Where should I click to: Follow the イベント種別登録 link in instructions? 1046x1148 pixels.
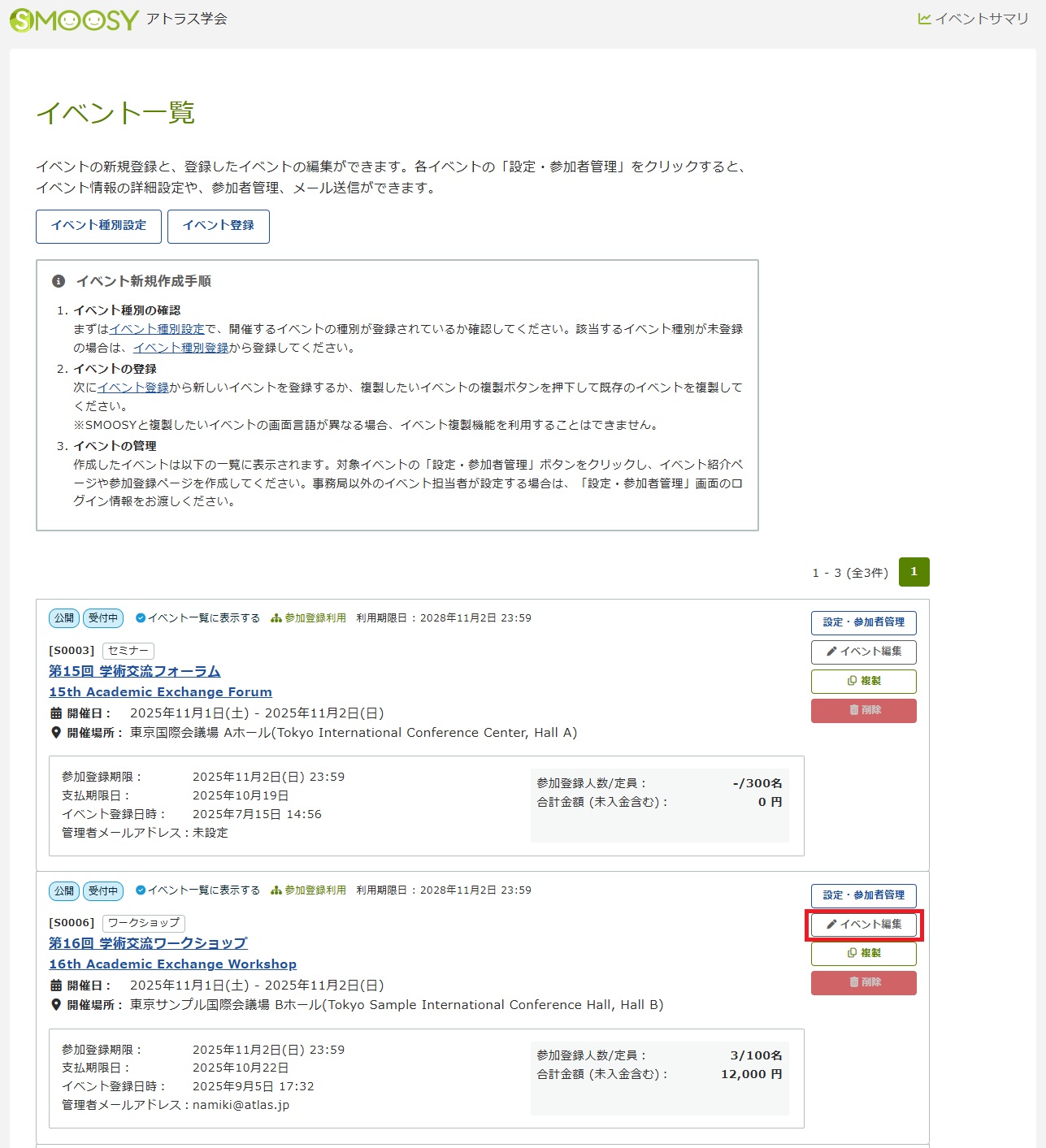180,348
